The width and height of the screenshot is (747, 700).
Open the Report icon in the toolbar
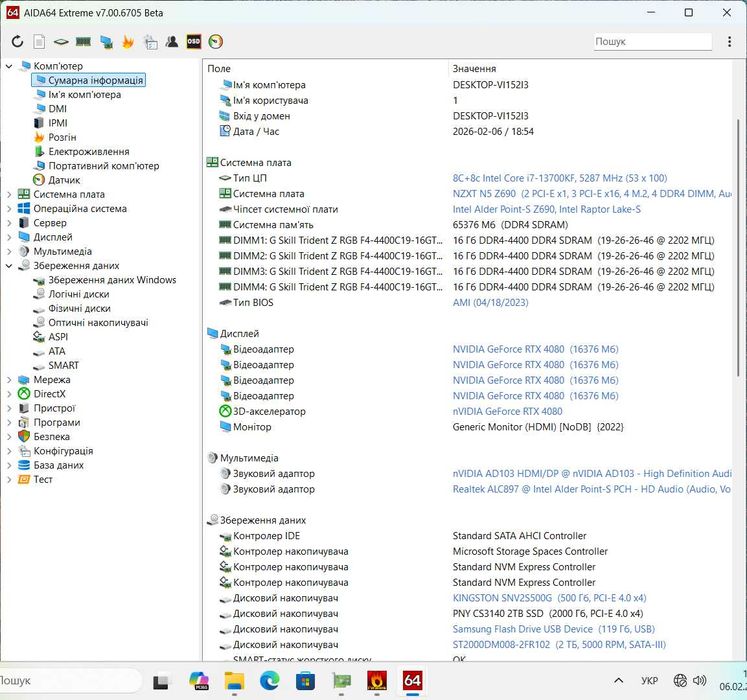(x=39, y=42)
